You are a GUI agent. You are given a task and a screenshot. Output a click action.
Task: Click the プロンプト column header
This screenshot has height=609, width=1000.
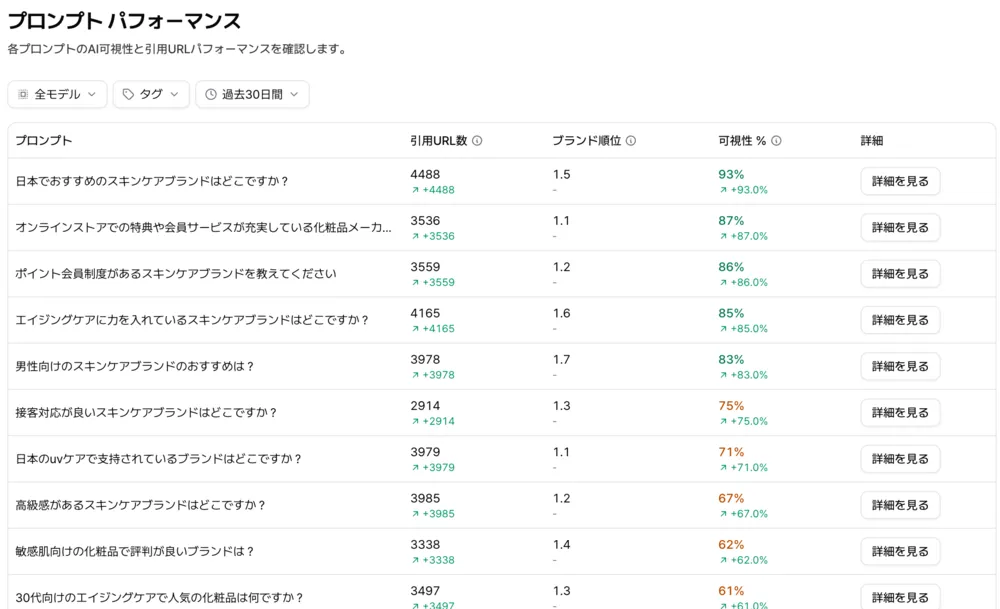pyautogui.click(x=43, y=141)
